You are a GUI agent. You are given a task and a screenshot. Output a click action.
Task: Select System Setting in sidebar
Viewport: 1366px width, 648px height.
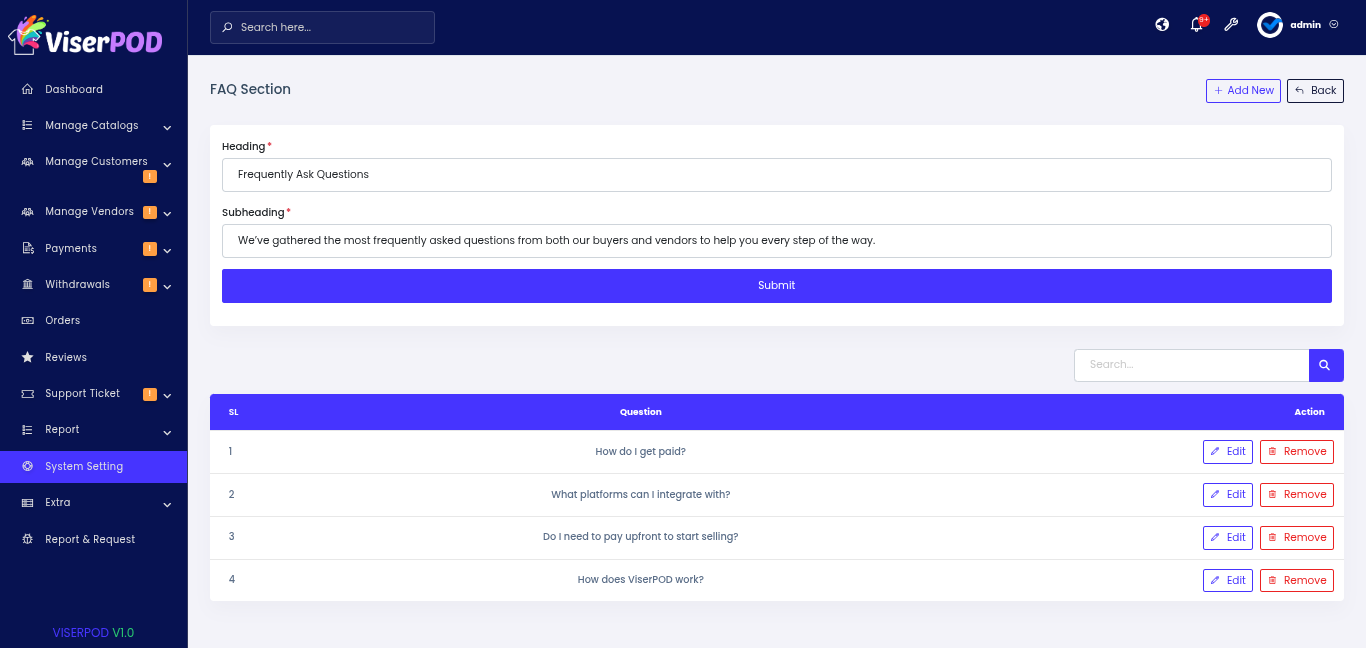click(84, 466)
